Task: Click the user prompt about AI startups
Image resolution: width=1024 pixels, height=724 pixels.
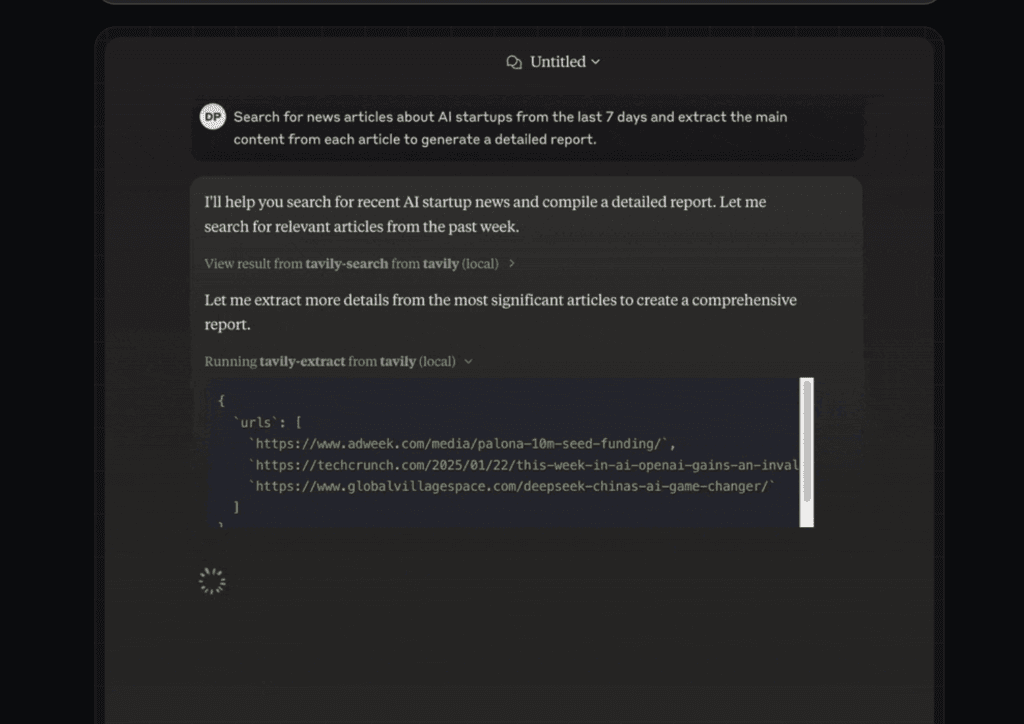Action: 510,128
